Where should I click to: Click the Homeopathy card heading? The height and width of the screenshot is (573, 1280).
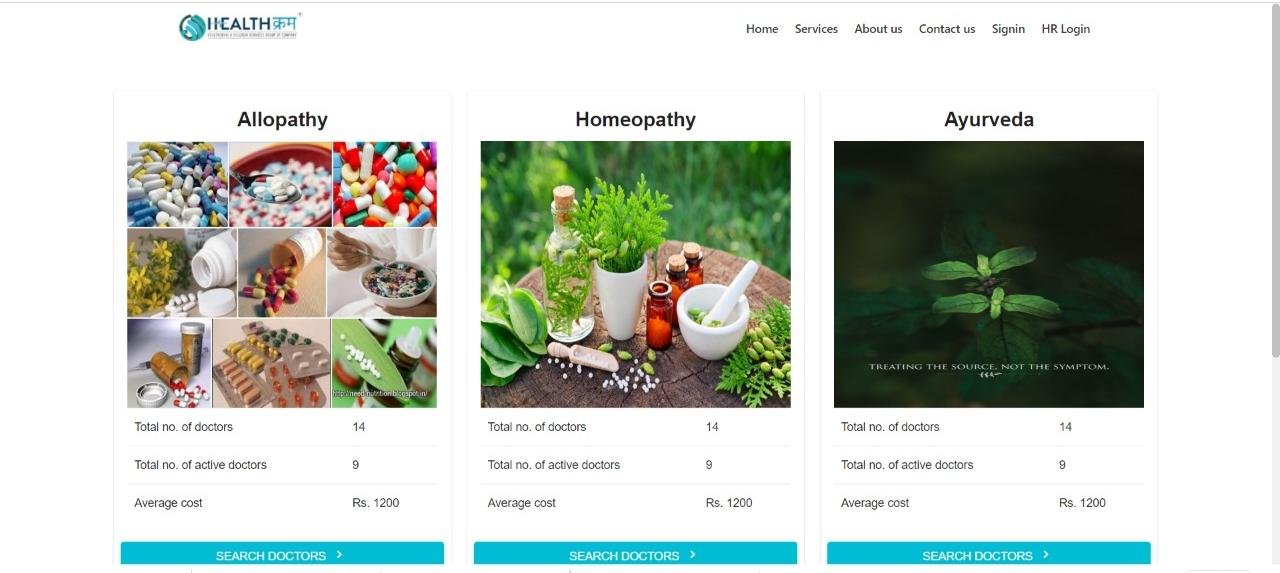point(635,119)
